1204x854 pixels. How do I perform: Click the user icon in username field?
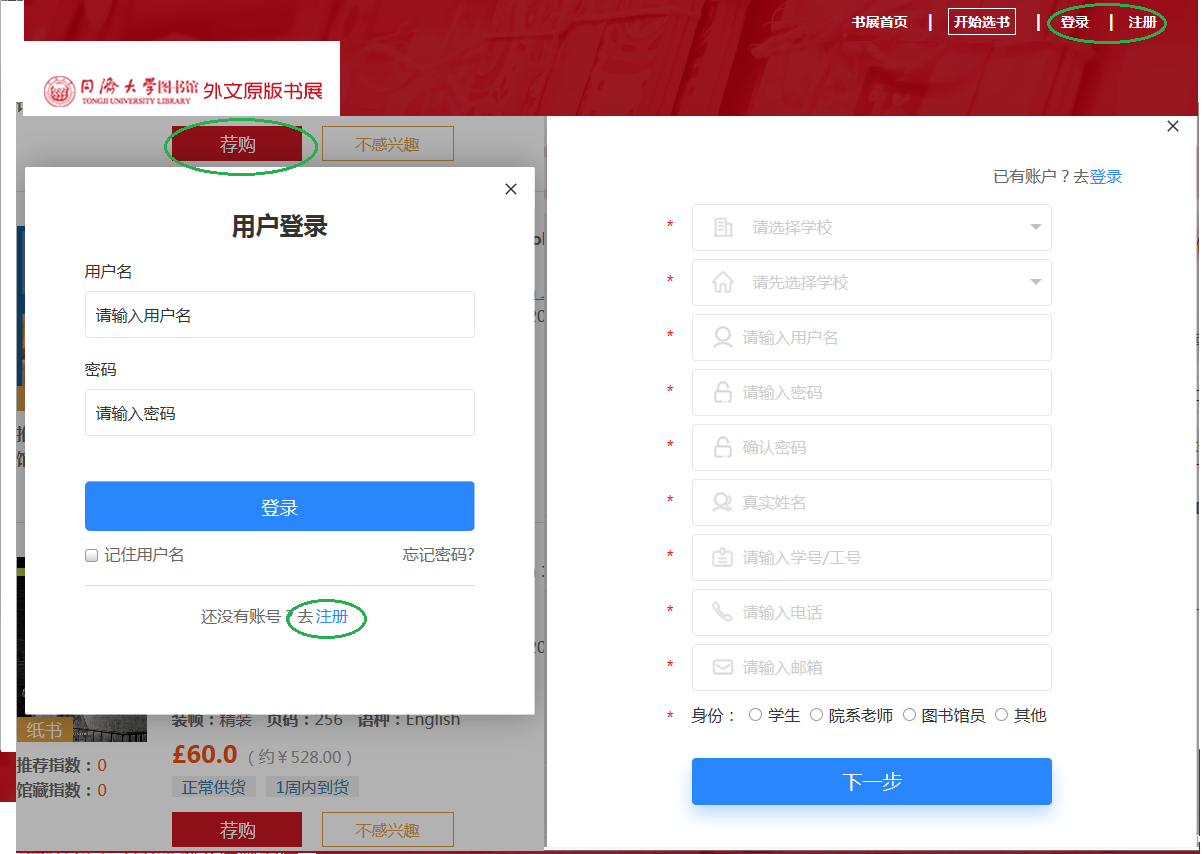tap(722, 338)
